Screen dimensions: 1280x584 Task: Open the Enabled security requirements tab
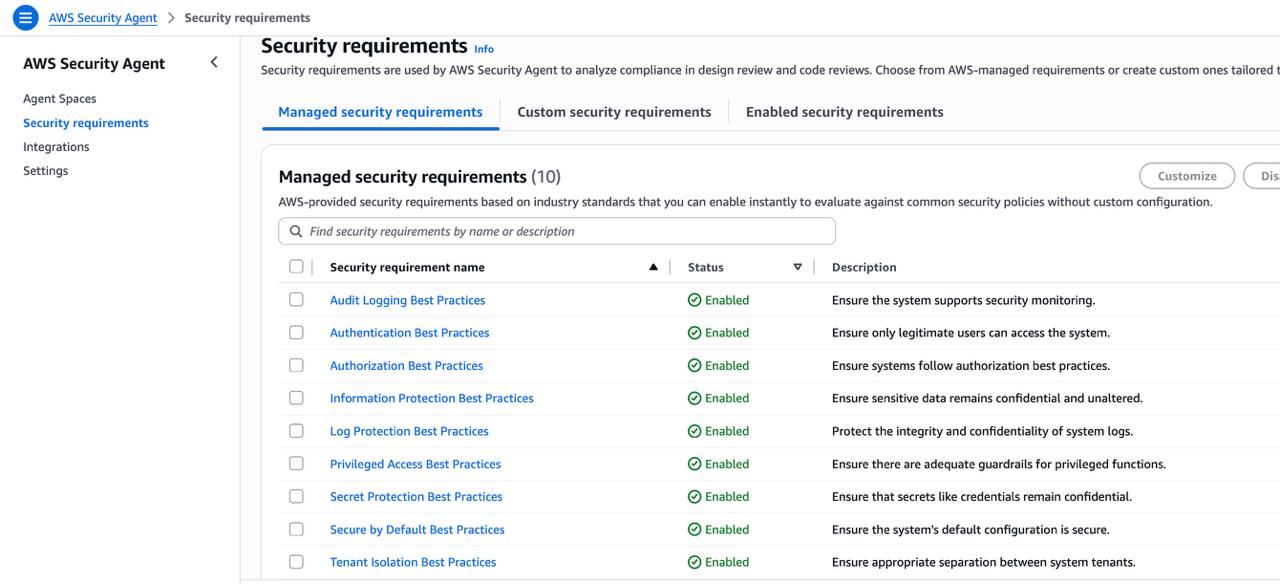844,112
